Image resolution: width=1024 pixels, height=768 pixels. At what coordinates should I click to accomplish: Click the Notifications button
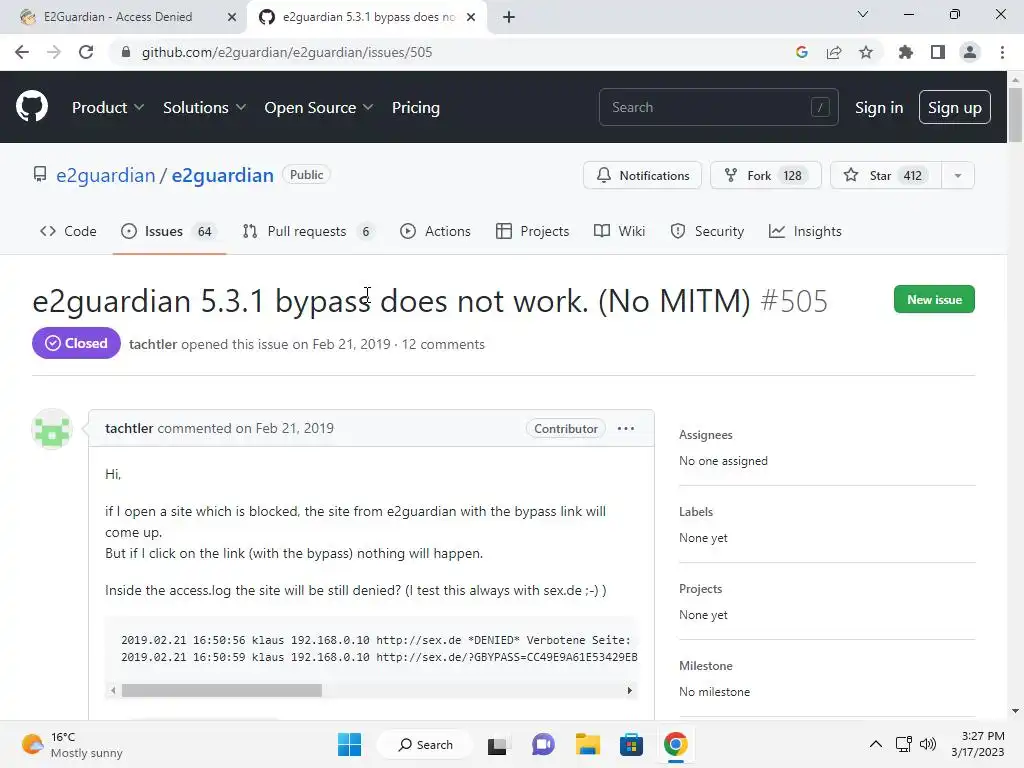pos(643,175)
